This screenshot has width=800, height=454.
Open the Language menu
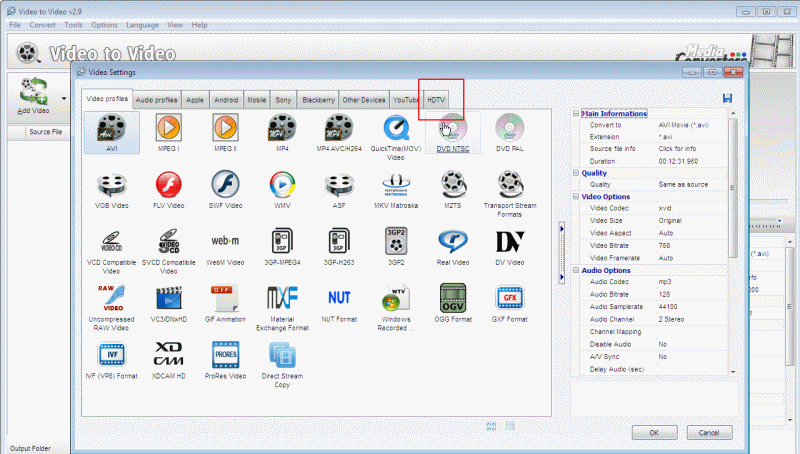pyautogui.click(x=142, y=25)
